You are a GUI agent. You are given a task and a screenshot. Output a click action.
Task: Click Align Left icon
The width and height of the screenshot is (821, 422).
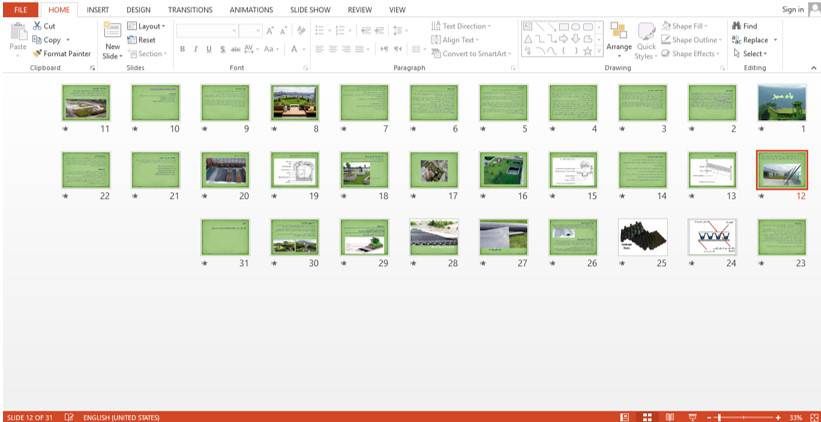tap(319, 49)
